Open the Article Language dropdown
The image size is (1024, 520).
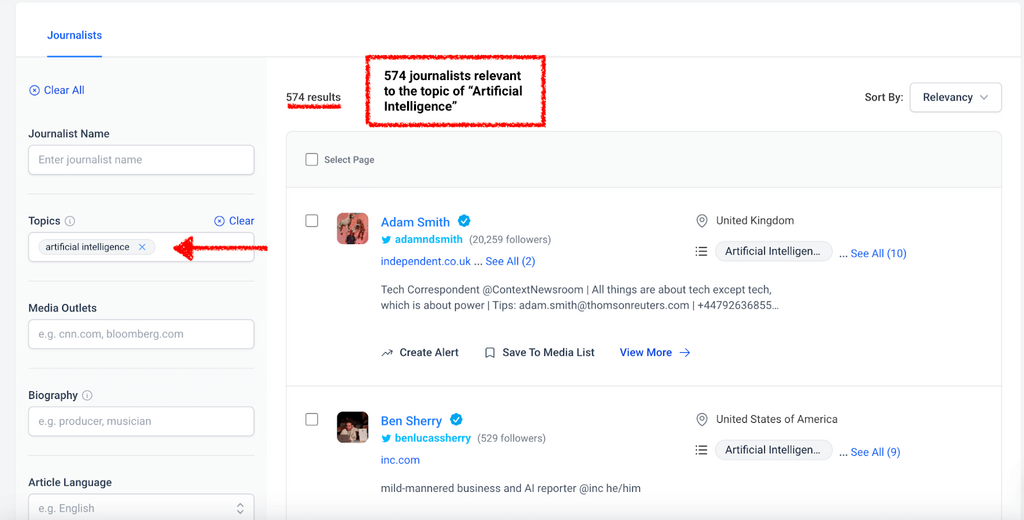point(141,508)
